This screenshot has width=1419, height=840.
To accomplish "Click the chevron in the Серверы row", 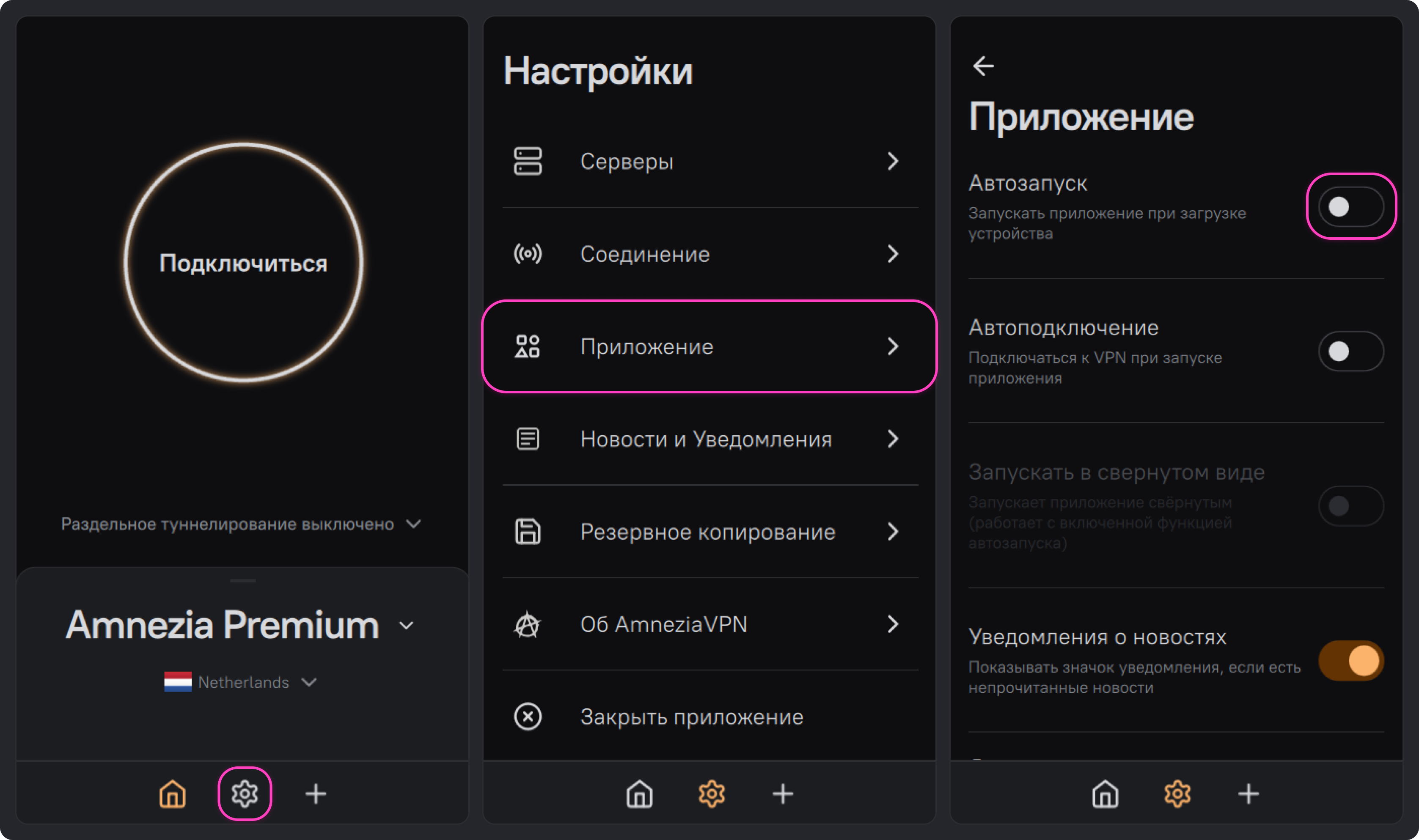I will (x=893, y=161).
